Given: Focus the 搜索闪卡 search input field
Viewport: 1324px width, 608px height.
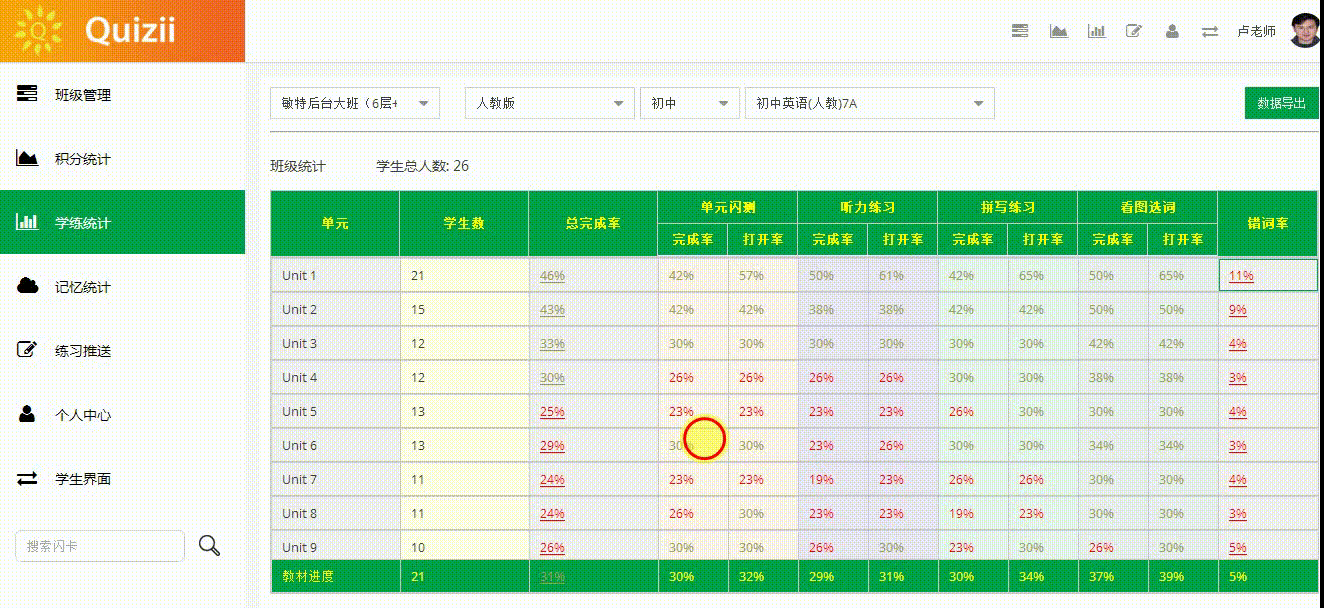Looking at the screenshot, I should tap(100, 546).
